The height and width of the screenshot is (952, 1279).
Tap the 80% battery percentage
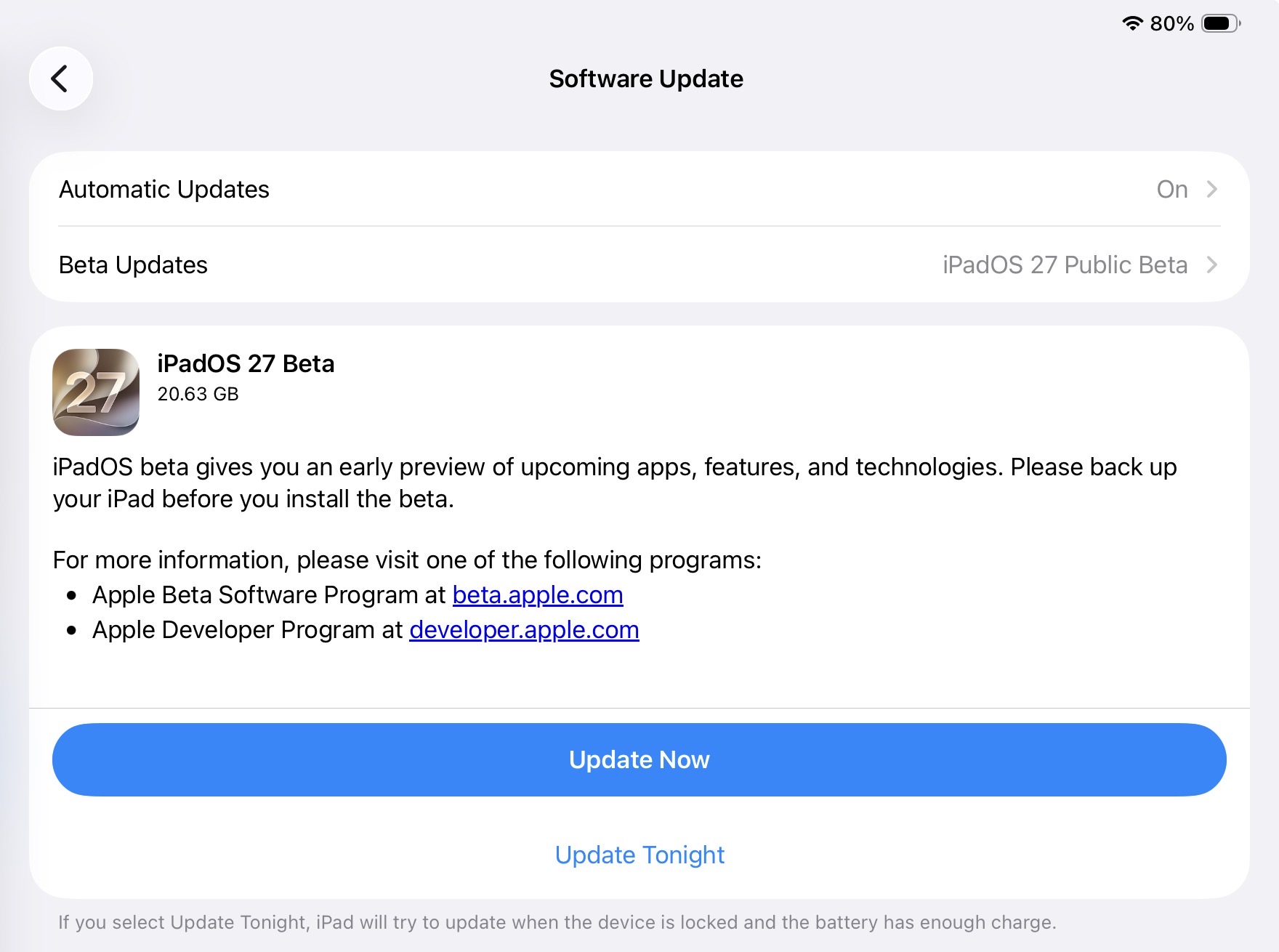pos(1171,23)
